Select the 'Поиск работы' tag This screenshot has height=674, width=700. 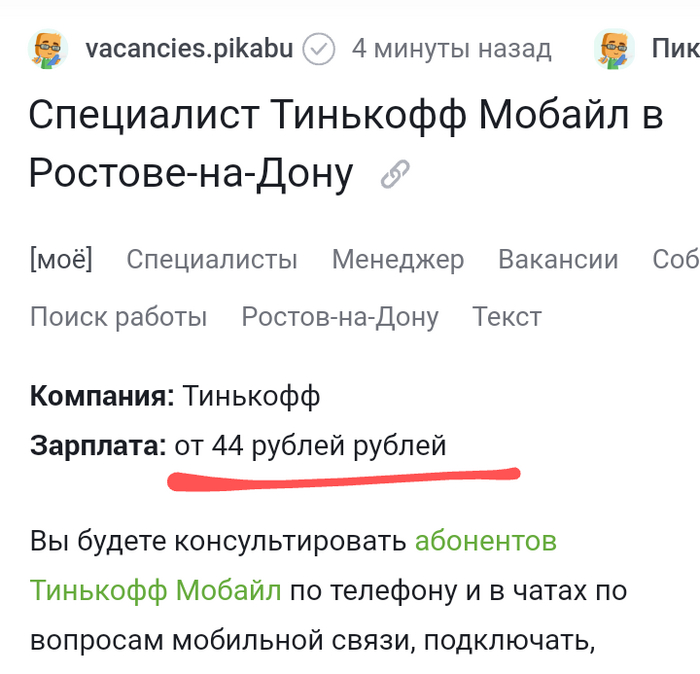119,317
